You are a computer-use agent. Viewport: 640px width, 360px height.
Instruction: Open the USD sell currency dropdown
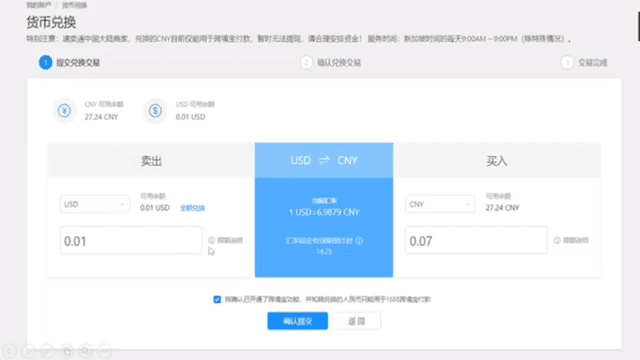95,204
